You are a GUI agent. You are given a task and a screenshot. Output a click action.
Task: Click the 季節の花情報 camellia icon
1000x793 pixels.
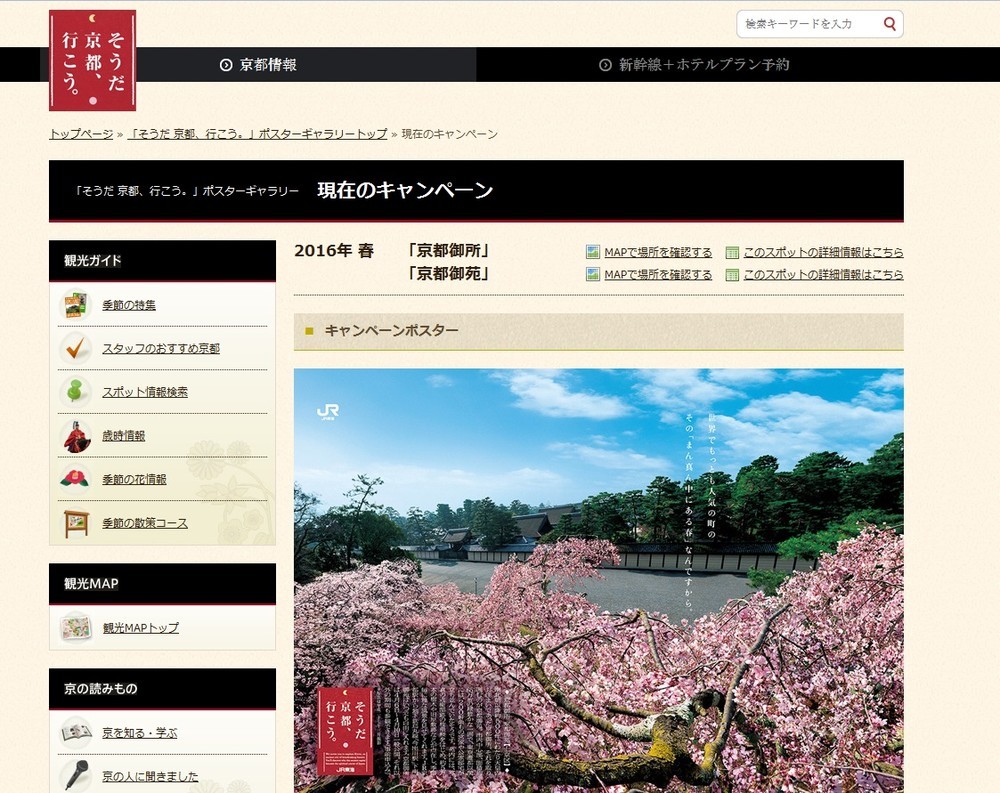pos(76,479)
